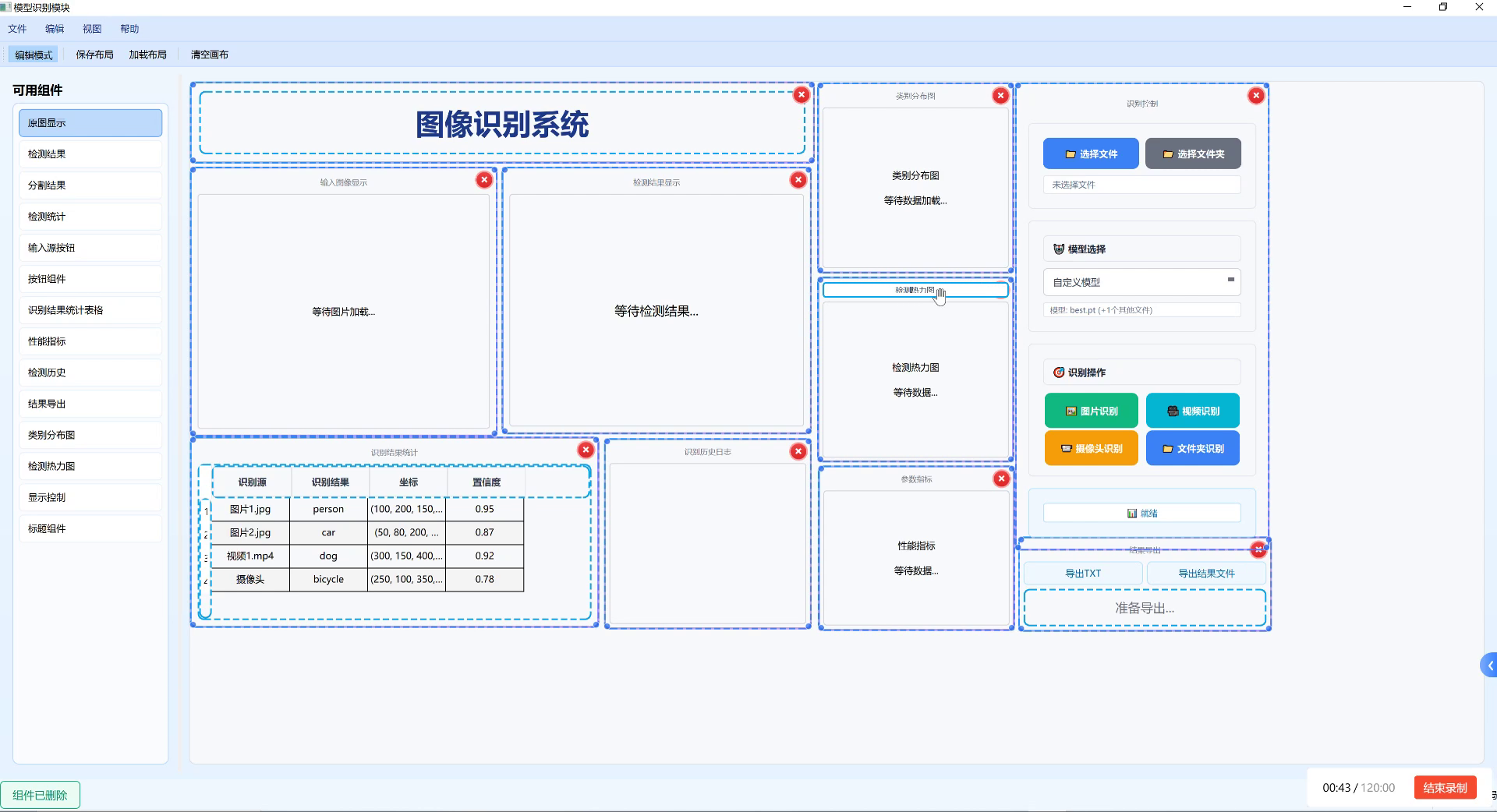The width and height of the screenshot is (1497, 812).
Task: Run 文件夹识别 folder recognition
Action: tap(1193, 448)
